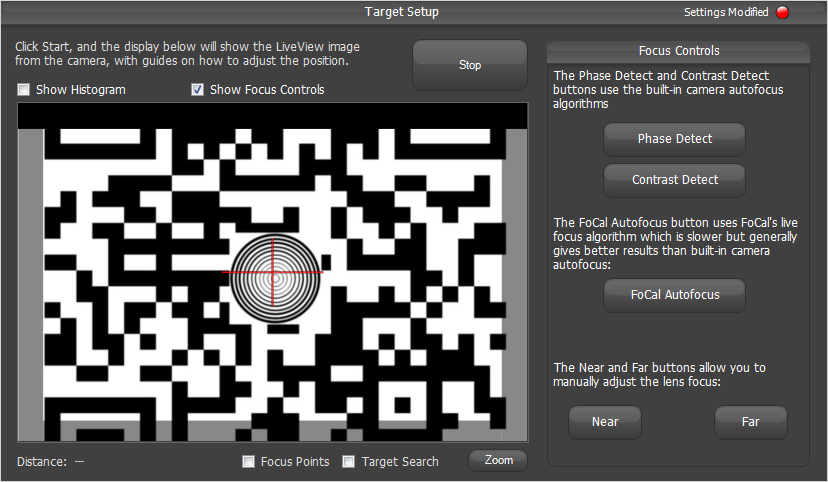The height and width of the screenshot is (482, 828).
Task: Click the Zoom button below LiveView
Action: pos(498,460)
